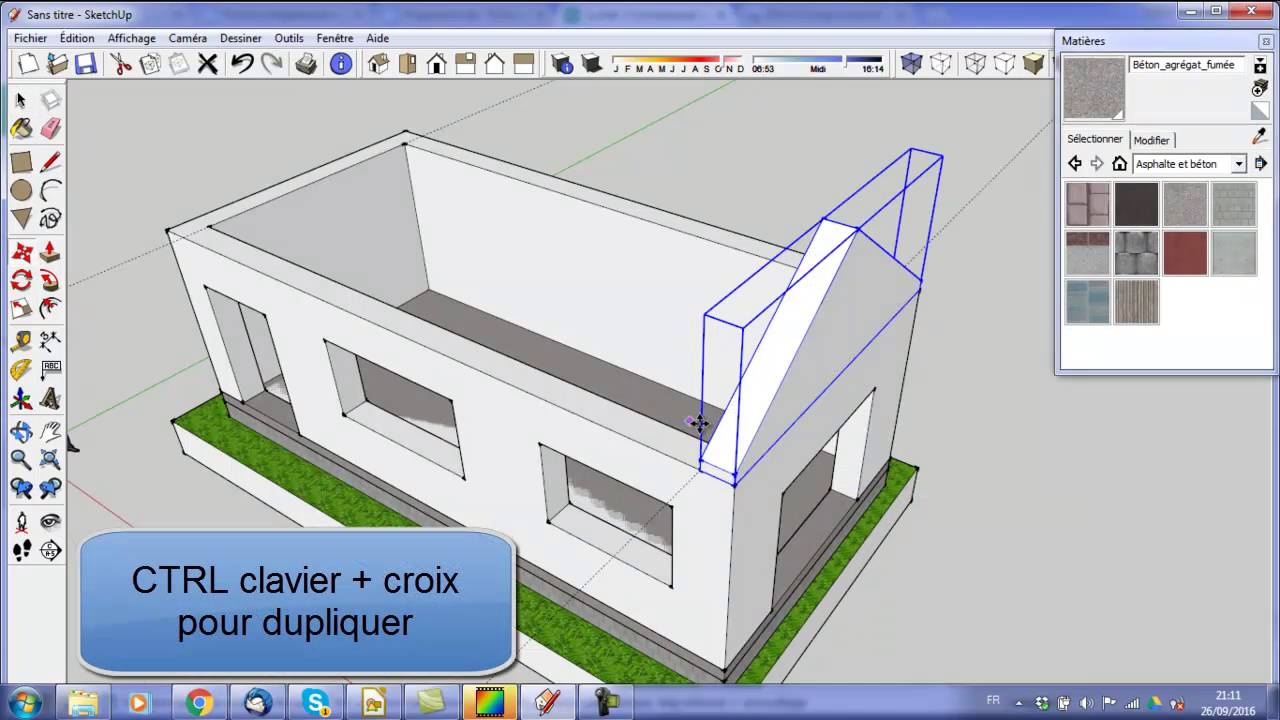Activate the Push/Pull tool
This screenshot has width=1280, height=720.
[50, 252]
